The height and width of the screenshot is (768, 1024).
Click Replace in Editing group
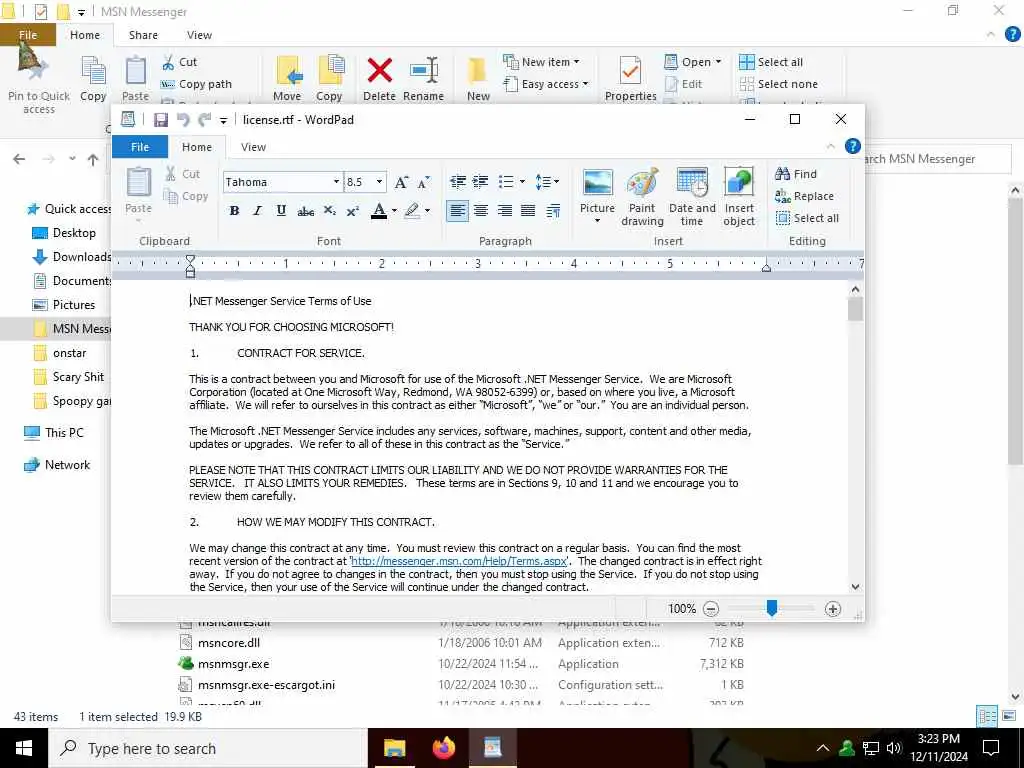(804, 196)
